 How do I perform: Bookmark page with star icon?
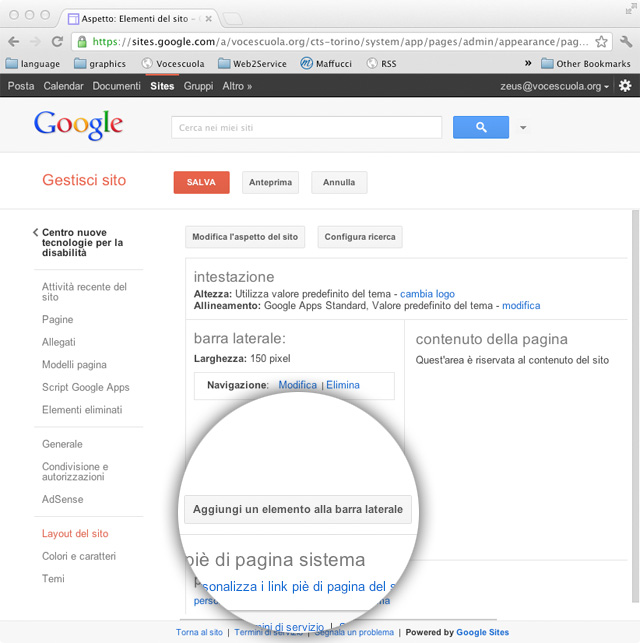pos(601,42)
